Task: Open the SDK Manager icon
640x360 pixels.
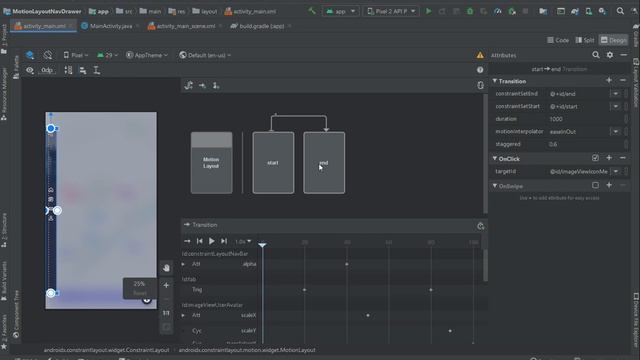Action: click(602, 11)
